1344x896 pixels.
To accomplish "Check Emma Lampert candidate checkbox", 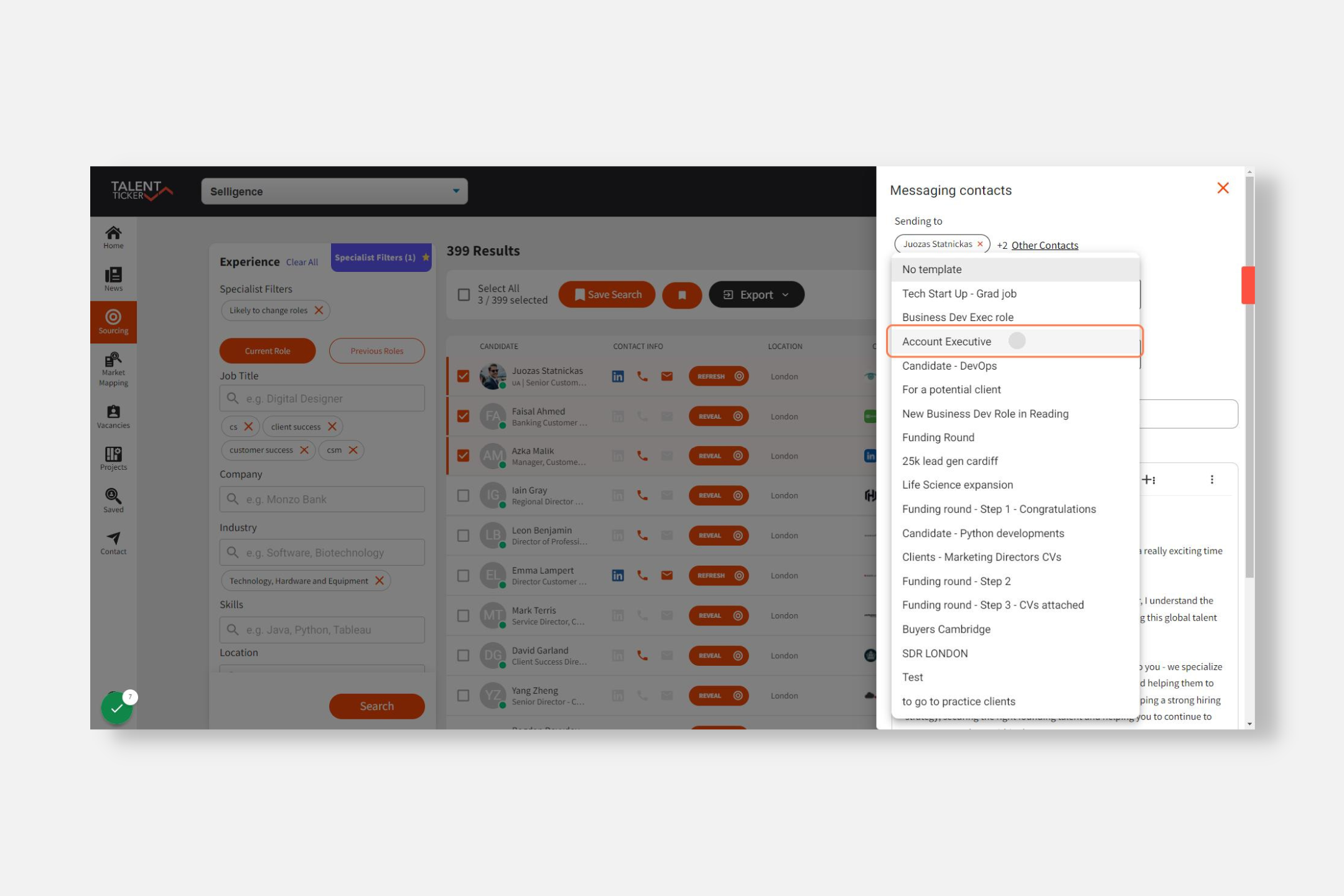I will [x=464, y=576].
